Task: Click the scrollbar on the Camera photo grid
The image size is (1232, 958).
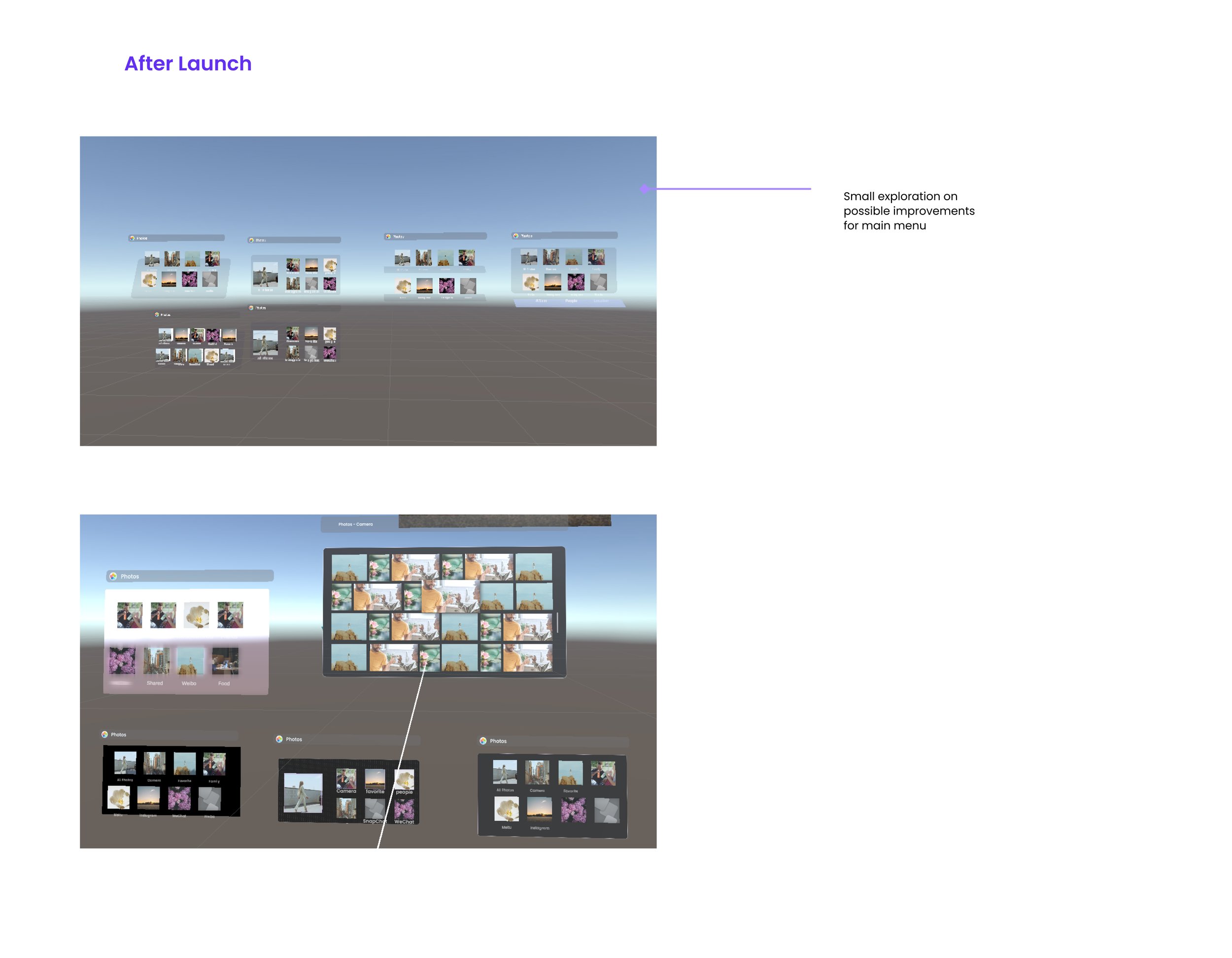Action: tap(557, 622)
